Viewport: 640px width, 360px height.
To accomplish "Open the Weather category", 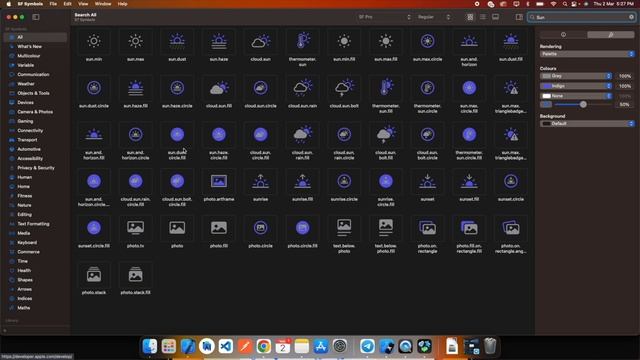I will point(35,84).
